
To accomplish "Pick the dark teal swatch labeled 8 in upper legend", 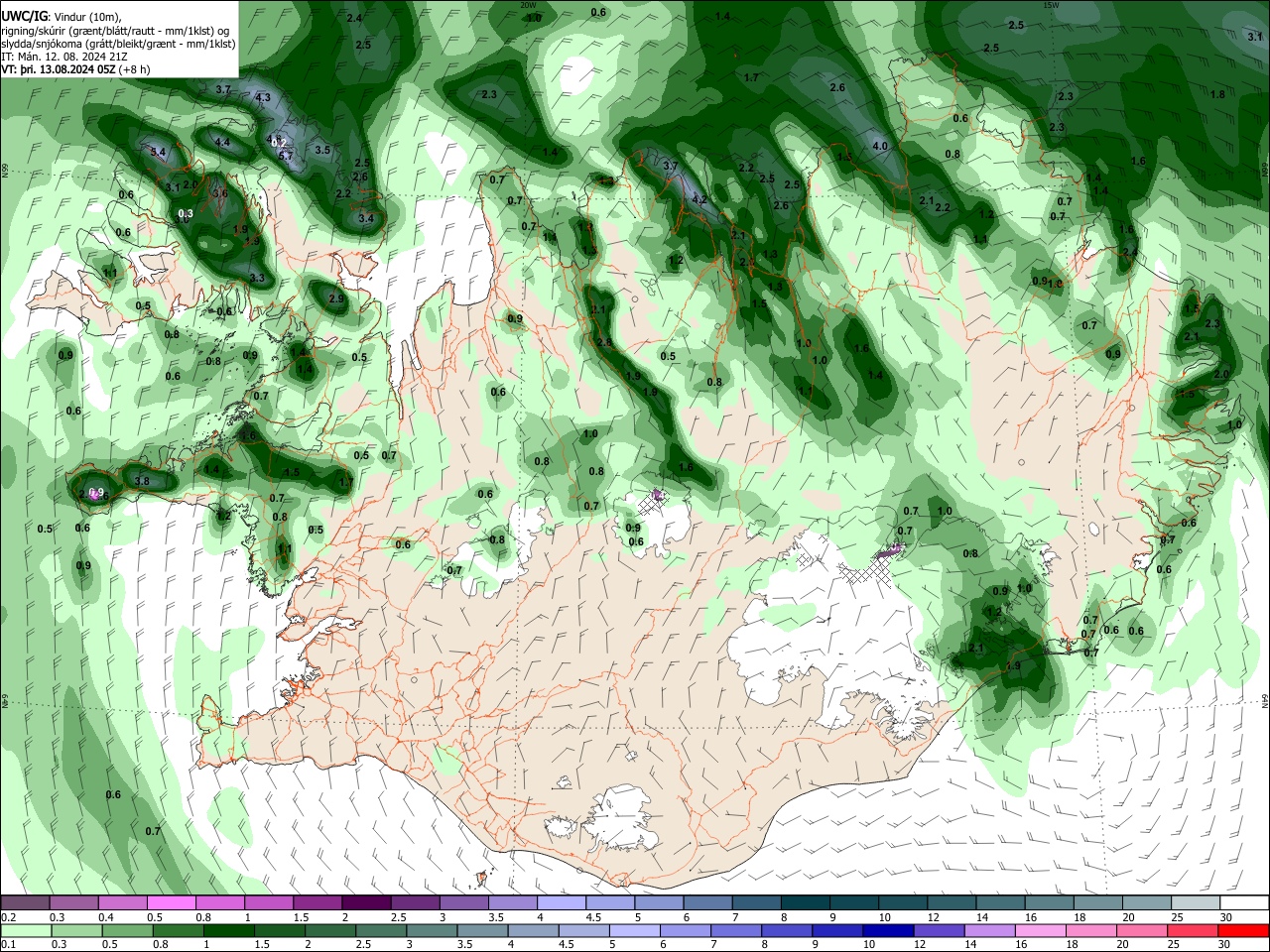I will coord(806,902).
